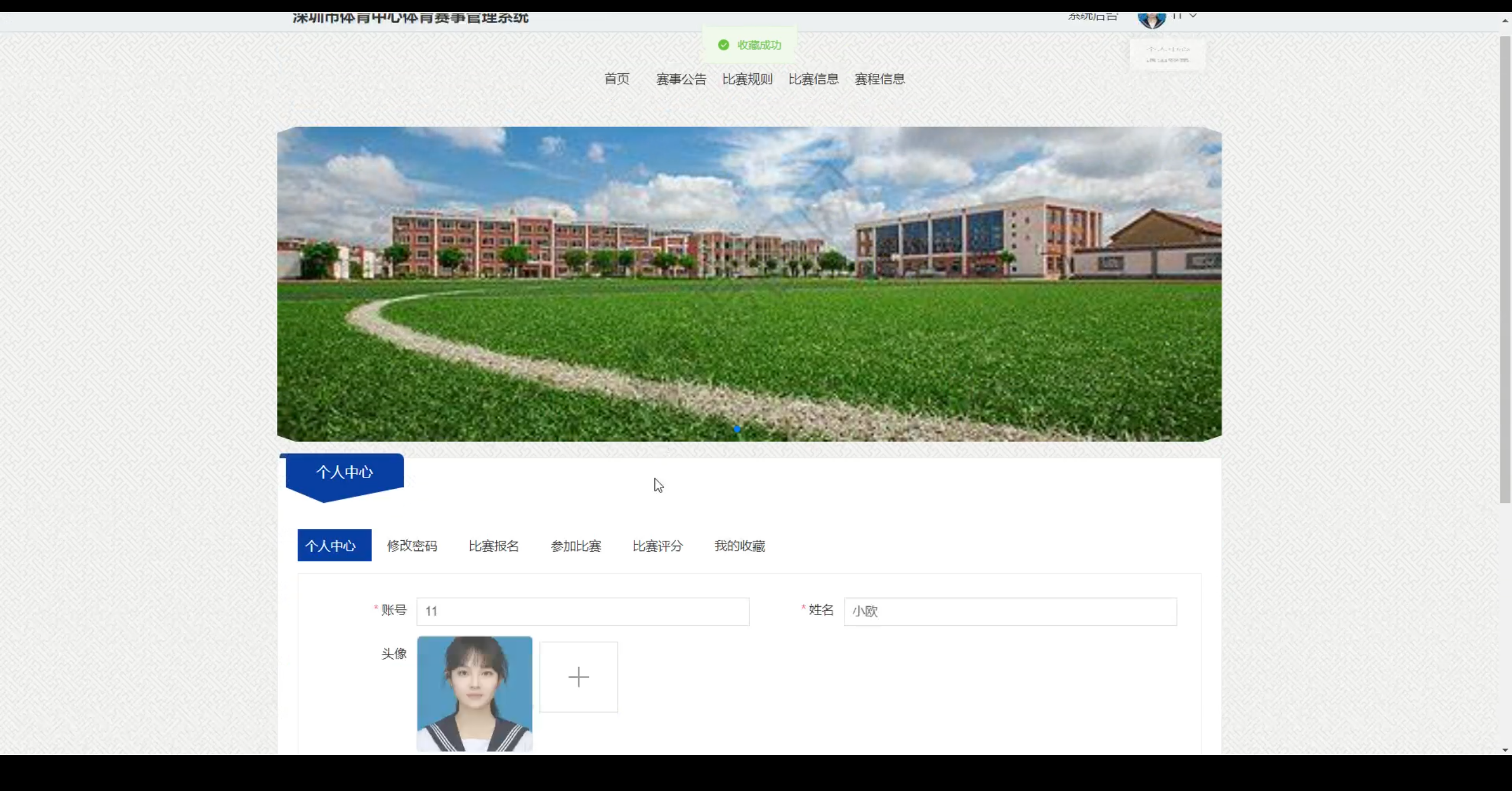Screen dimensions: 1512x791
Task: Switch to 比赛报名 tab
Action: pos(494,546)
